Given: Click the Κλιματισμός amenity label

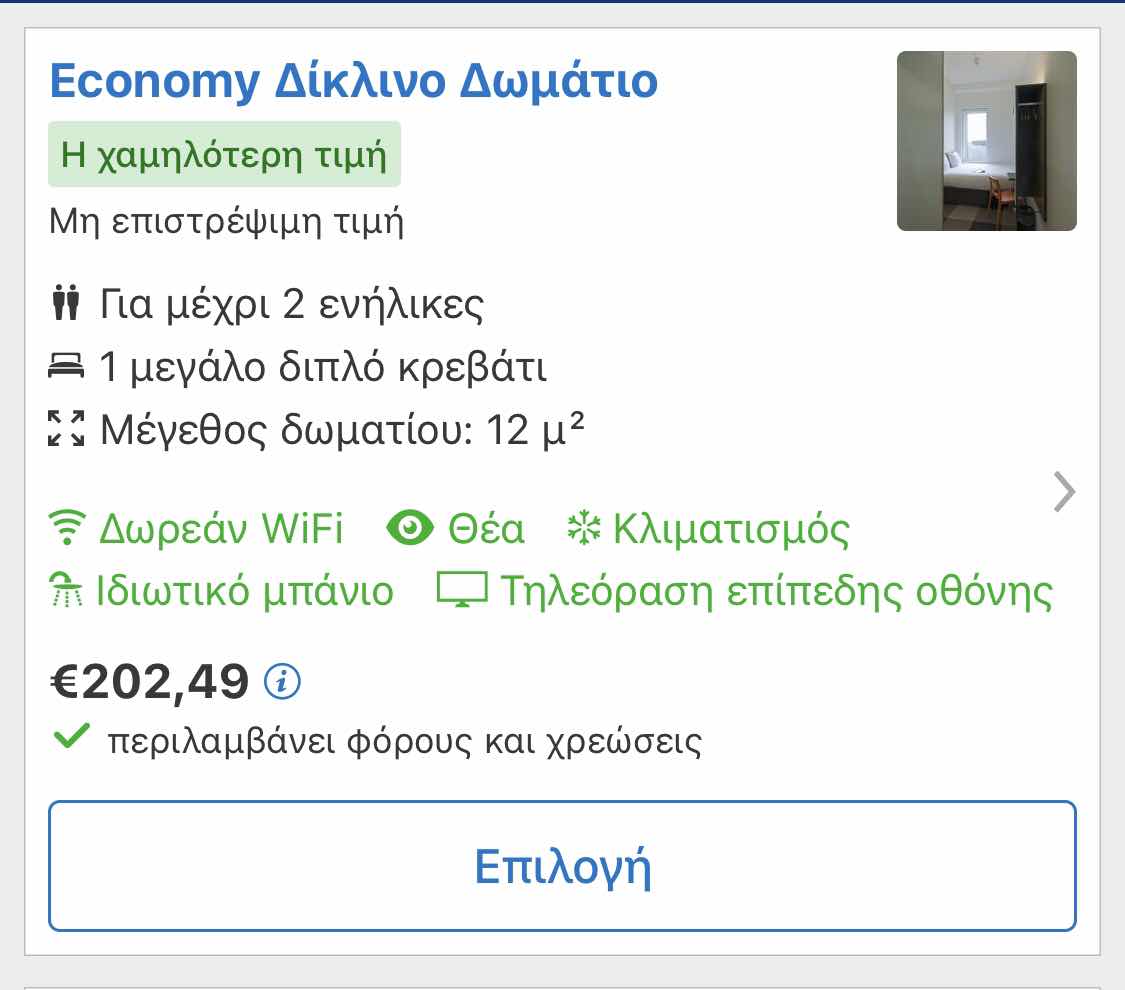Looking at the screenshot, I should pyautogui.click(x=731, y=529).
